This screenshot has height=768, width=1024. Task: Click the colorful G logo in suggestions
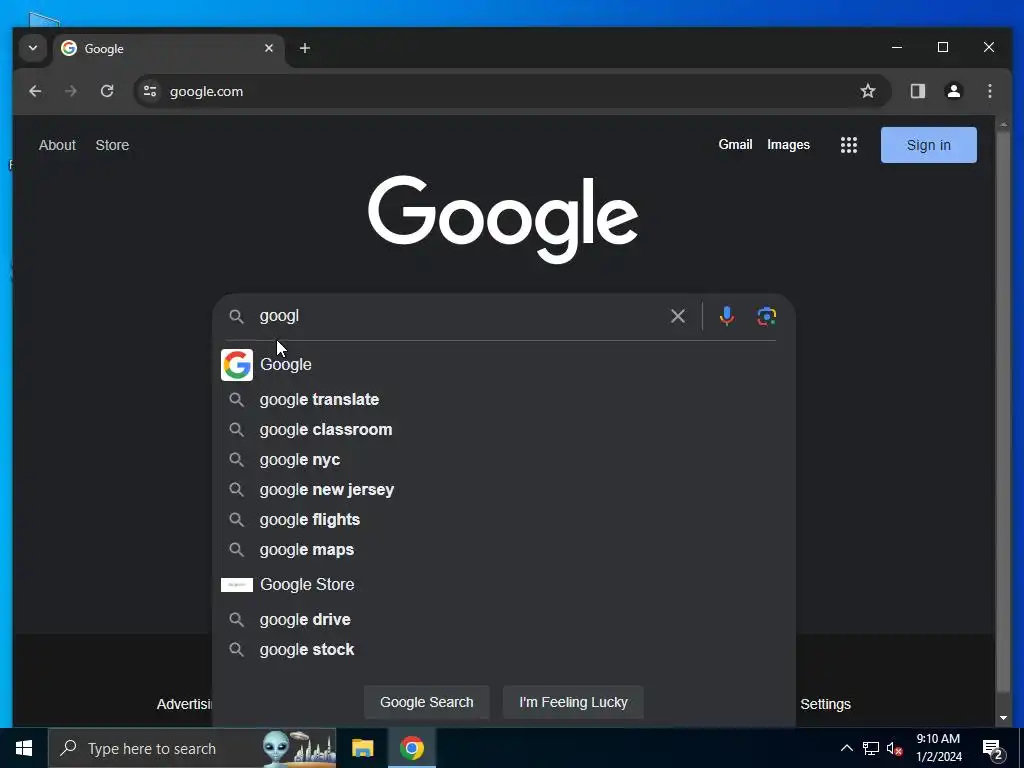[x=237, y=364]
